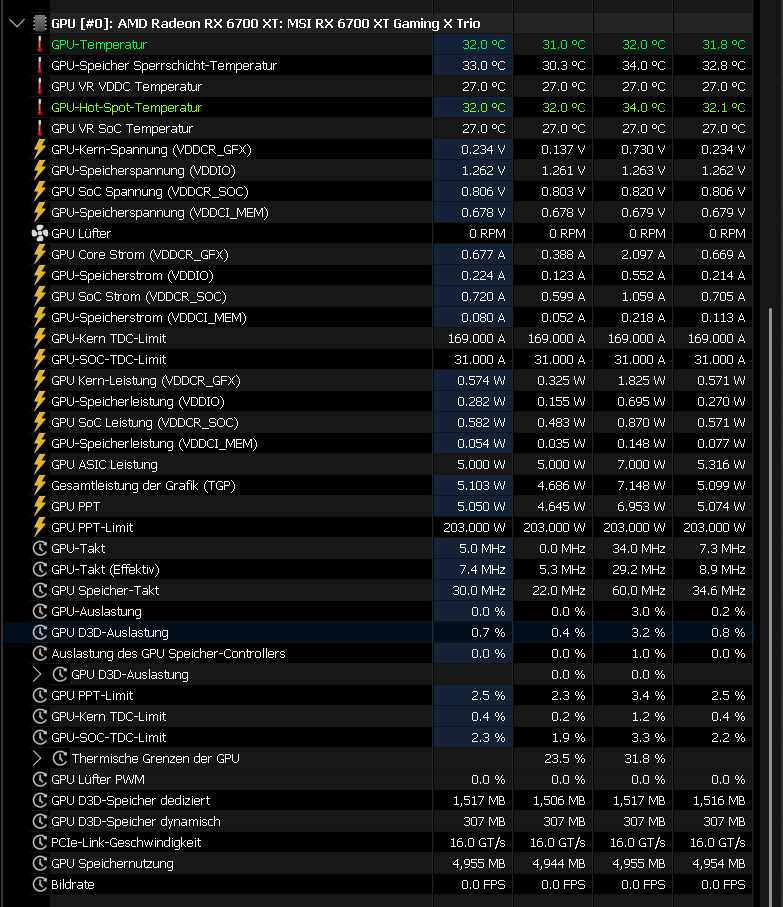Click thermometer icon of GPU VR VDDC Temperatur

(39, 87)
